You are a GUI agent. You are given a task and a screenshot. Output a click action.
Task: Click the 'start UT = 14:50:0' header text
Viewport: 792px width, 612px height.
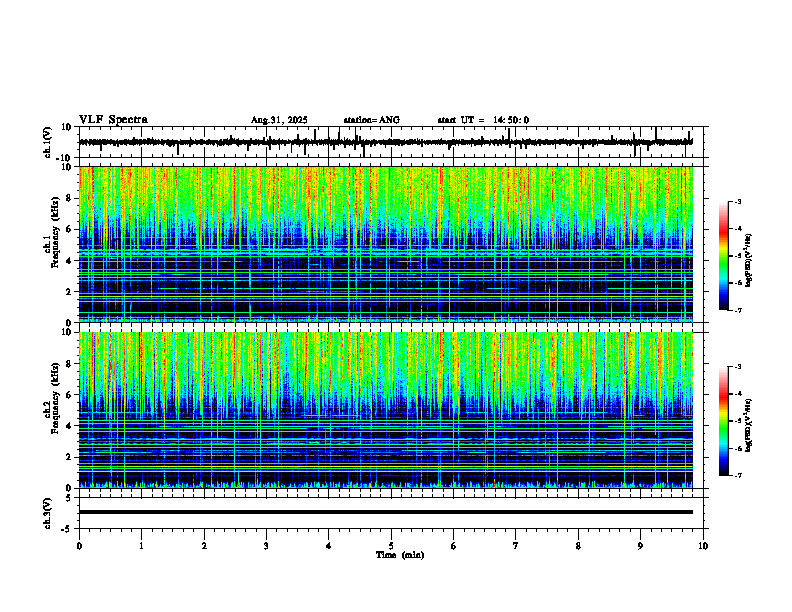(x=483, y=120)
